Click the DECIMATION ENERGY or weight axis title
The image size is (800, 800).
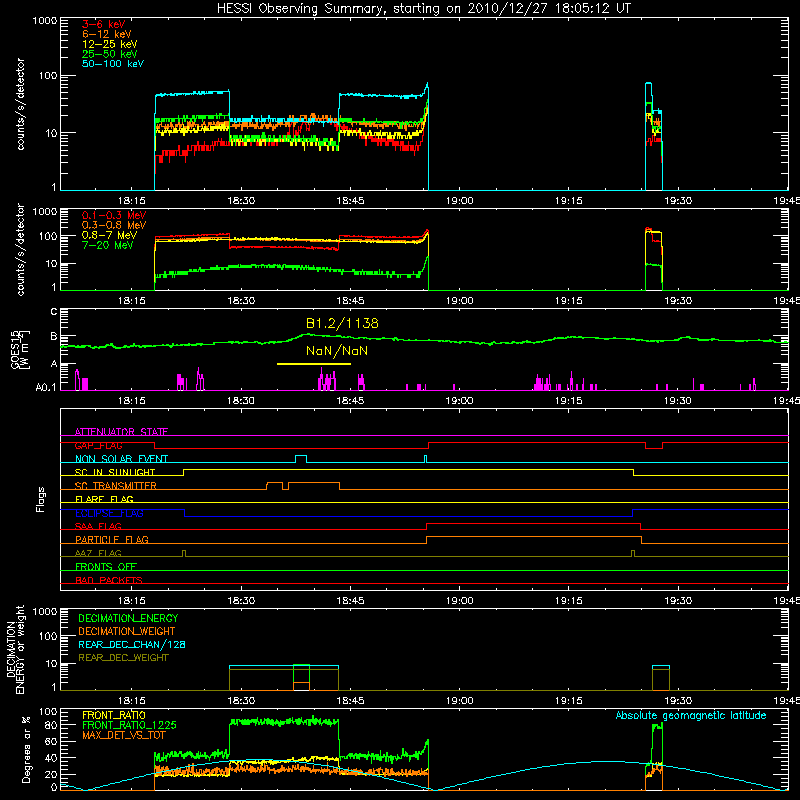[15, 649]
